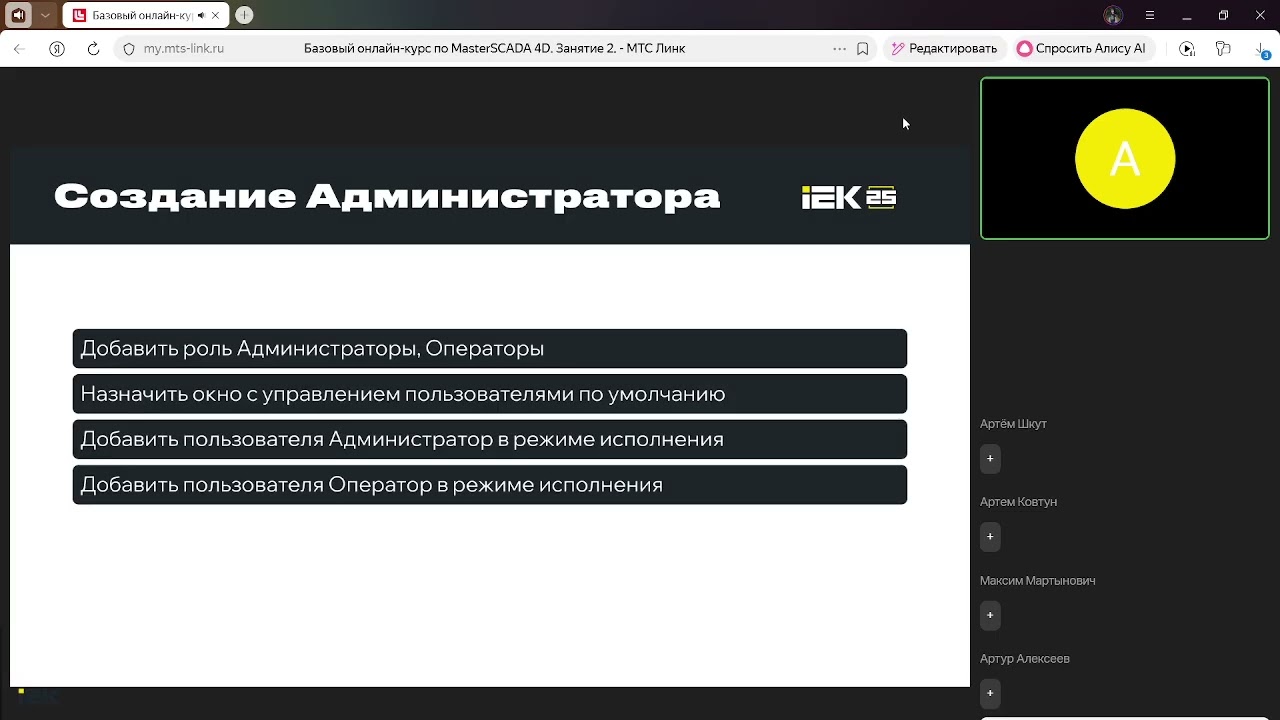Click the line Добавить пользователя Оператор
Viewport: 1280px width, 720px height.
490,484
